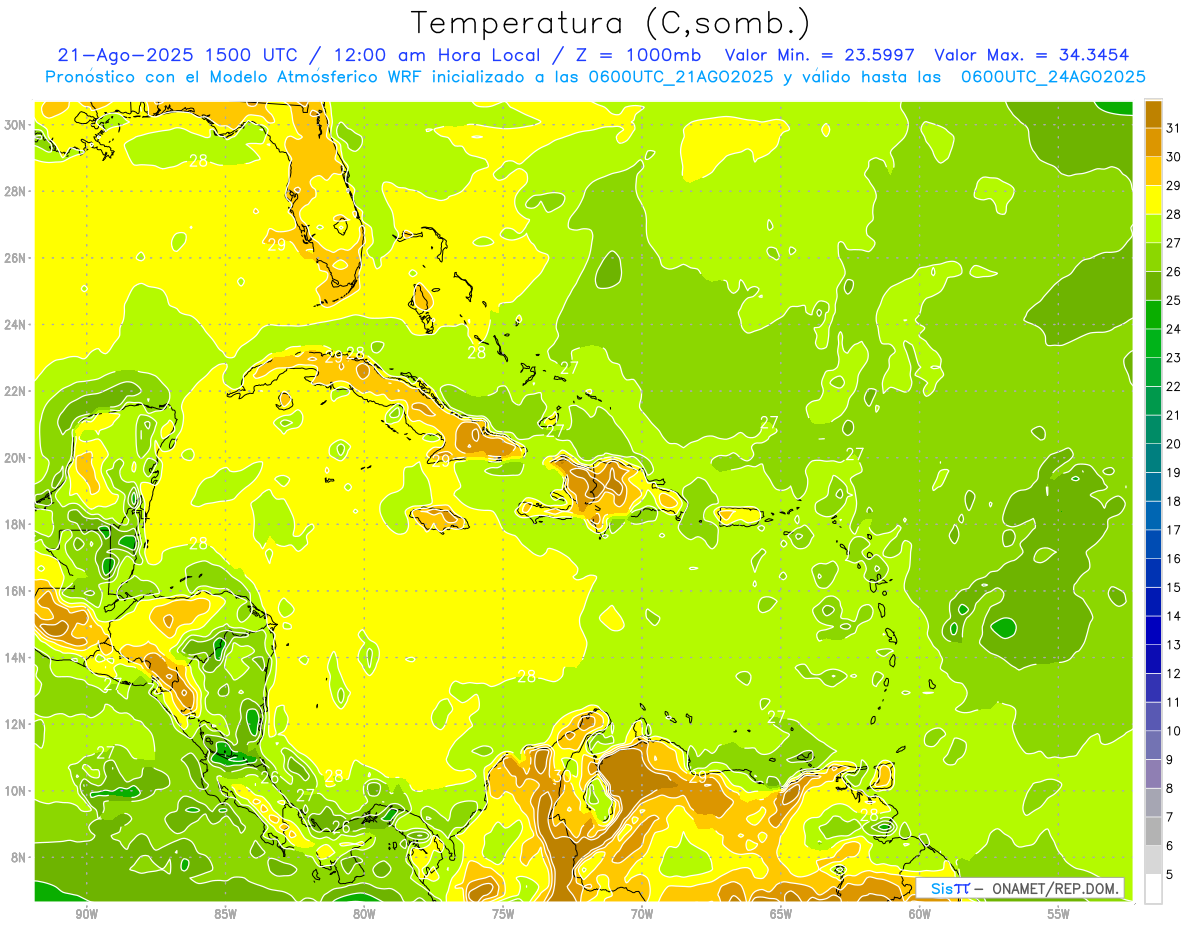The image size is (1200, 927).
Task: Click the green color bar segment between 25 and 26
Action: point(1153,286)
